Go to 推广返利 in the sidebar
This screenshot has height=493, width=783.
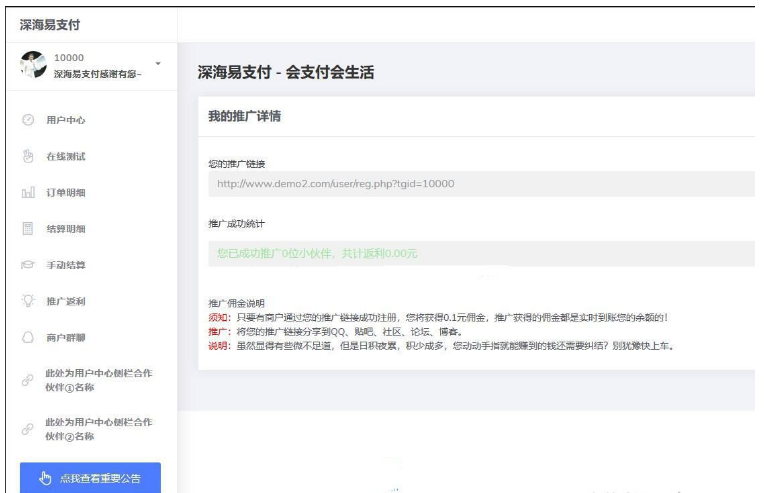[x=66, y=301]
